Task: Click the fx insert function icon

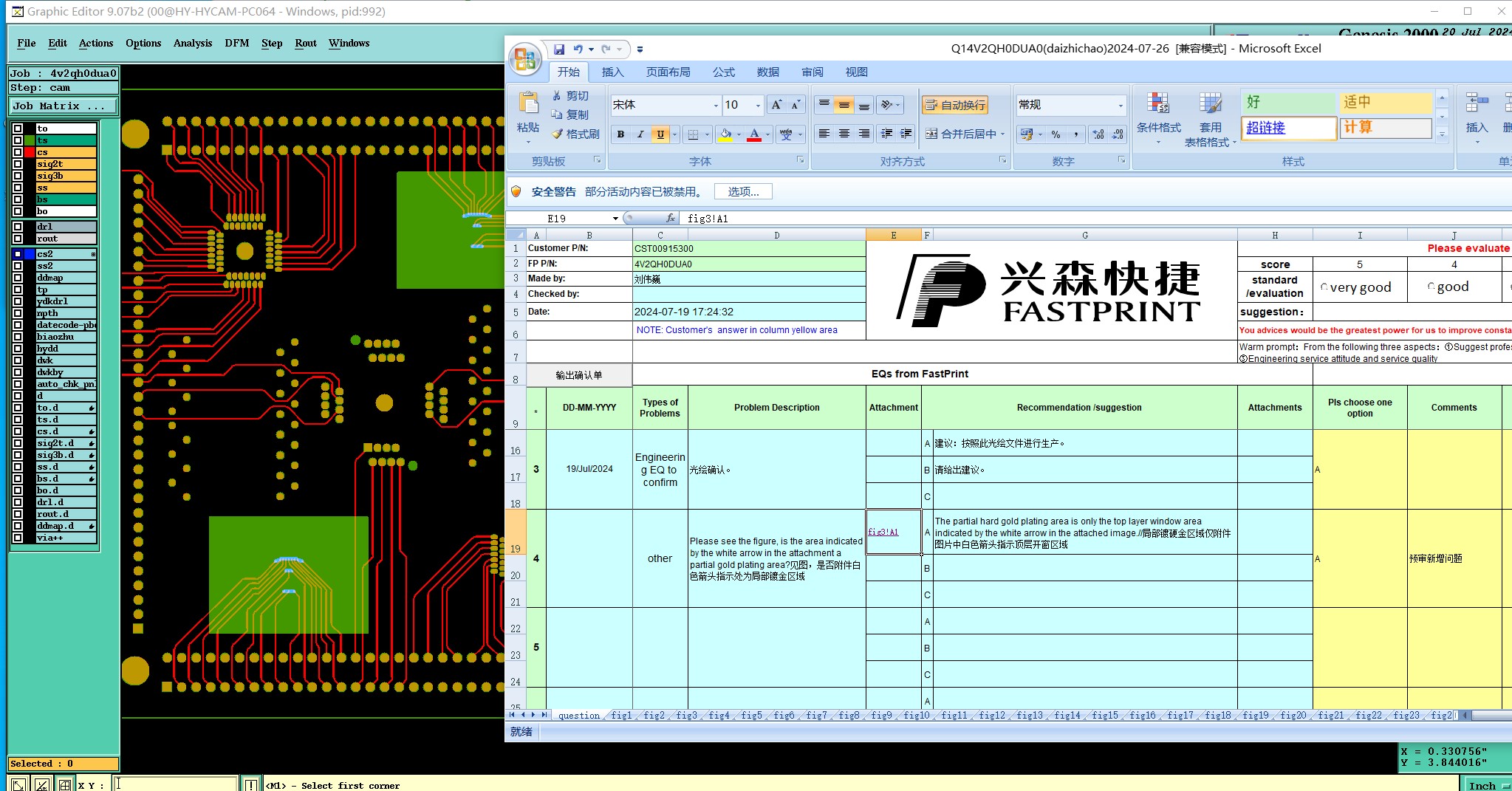Action: [670, 218]
